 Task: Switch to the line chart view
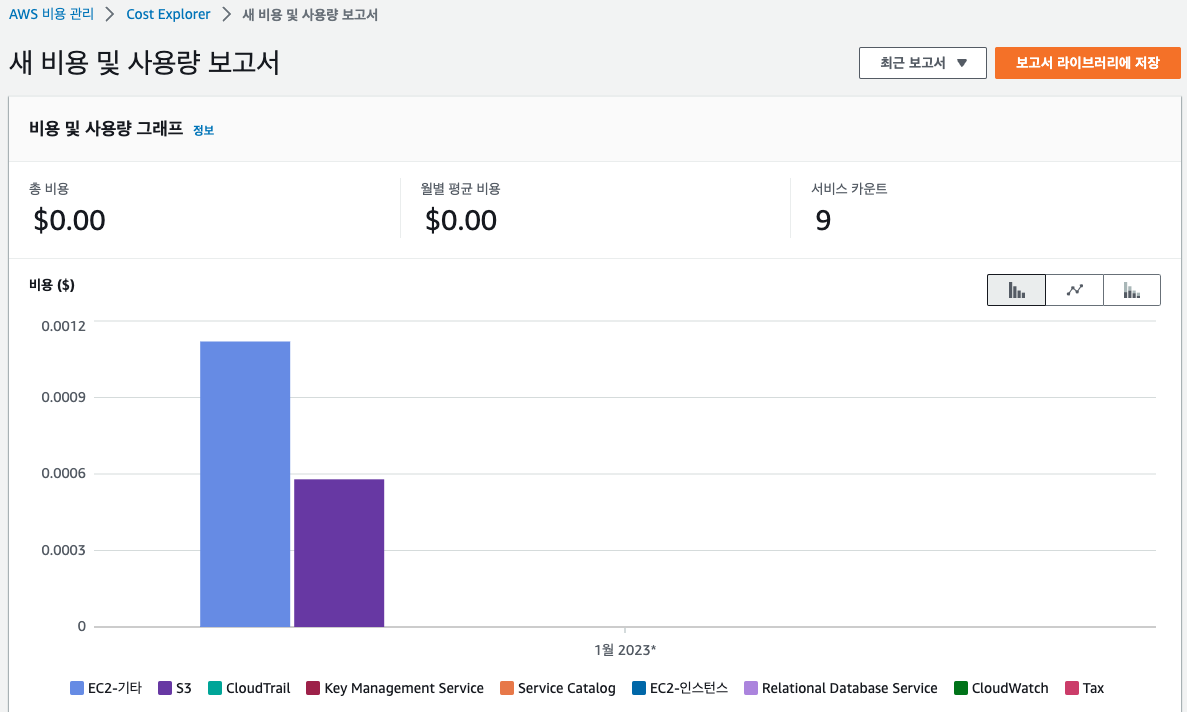1074,290
